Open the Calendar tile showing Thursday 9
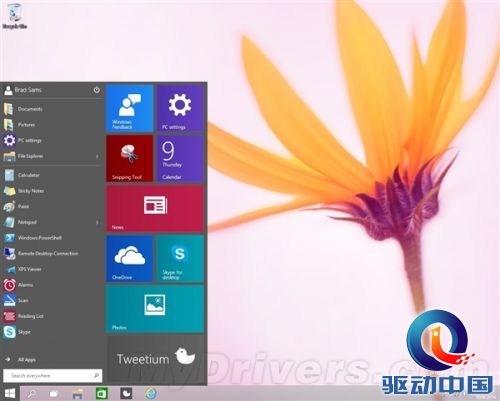 tap(180, 159)
